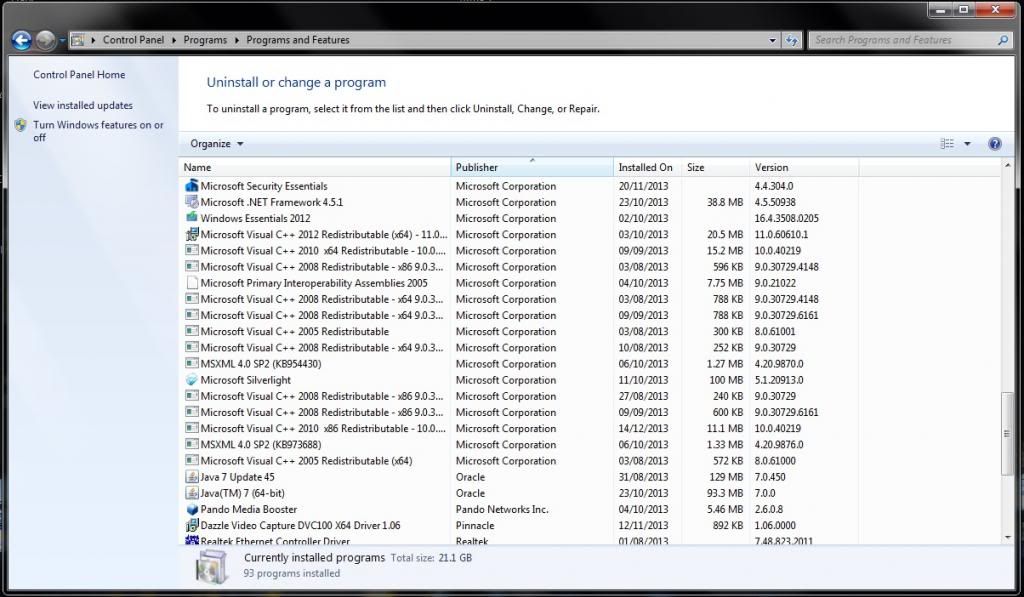Click Pinnacle publisher cell

[x=475, y=525]
